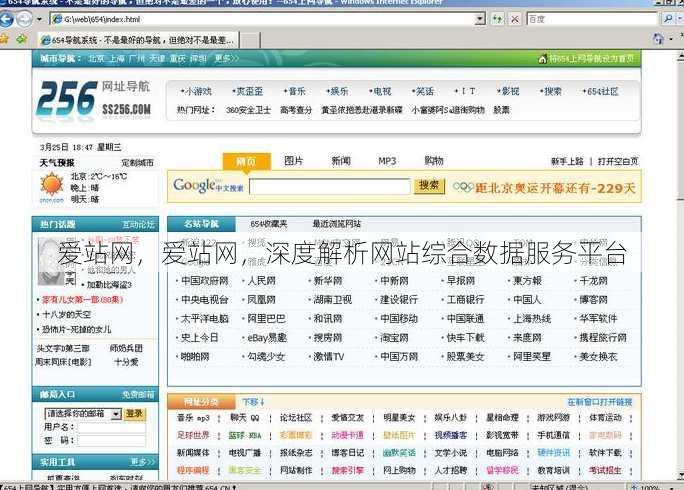Switch to 名站导航 tab

click(x=201, y=224)
